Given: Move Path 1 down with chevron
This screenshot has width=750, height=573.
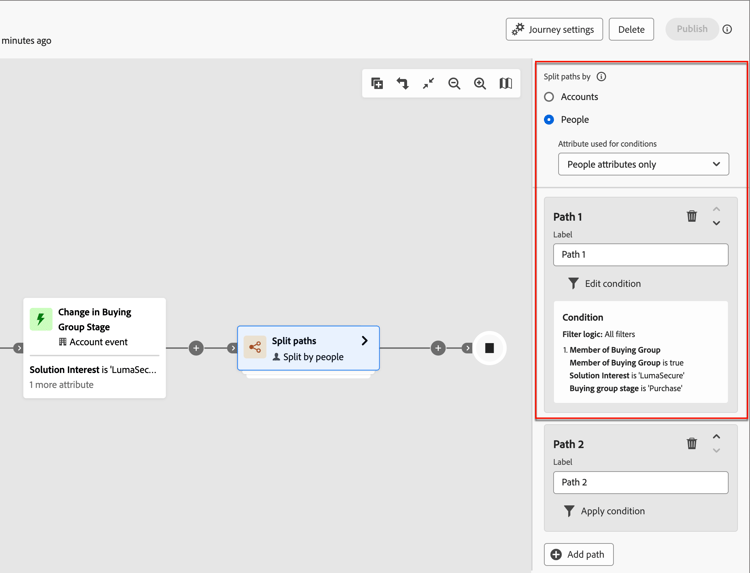Looking at the screenshot, I should [x=717, y=223].
